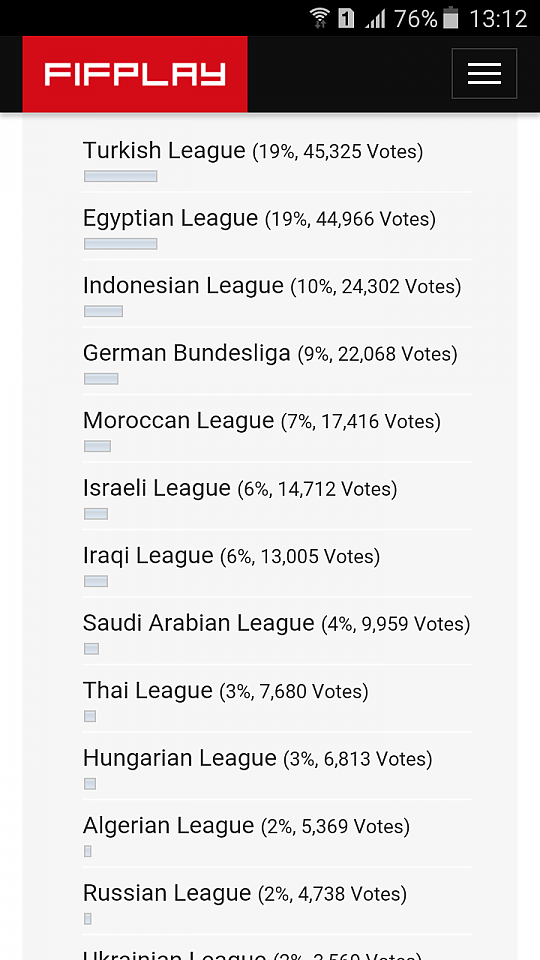Viewport: 540px width, 960px height.
Task: Select the Egyptian League poll entry
Action: click(x=277, y=227)
